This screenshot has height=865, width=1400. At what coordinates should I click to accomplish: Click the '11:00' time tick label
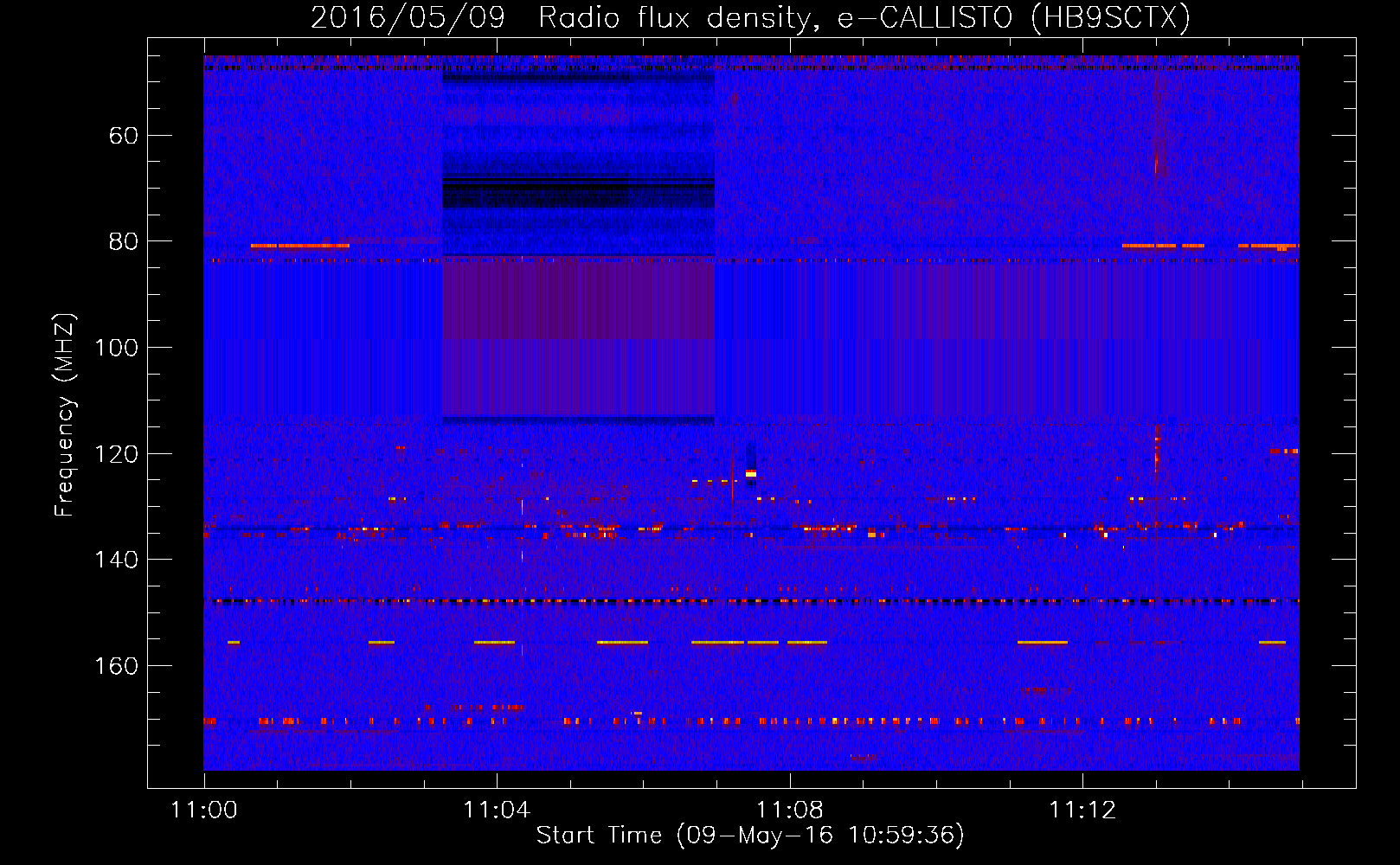pos(204,811)
